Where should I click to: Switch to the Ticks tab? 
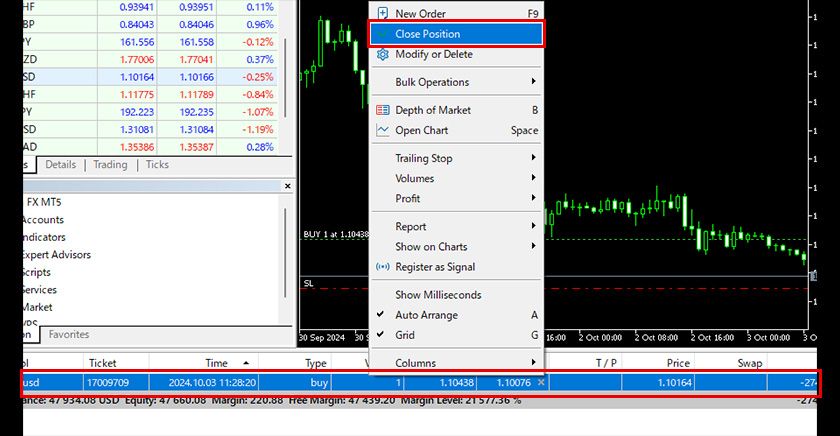[x=157, y=165]
